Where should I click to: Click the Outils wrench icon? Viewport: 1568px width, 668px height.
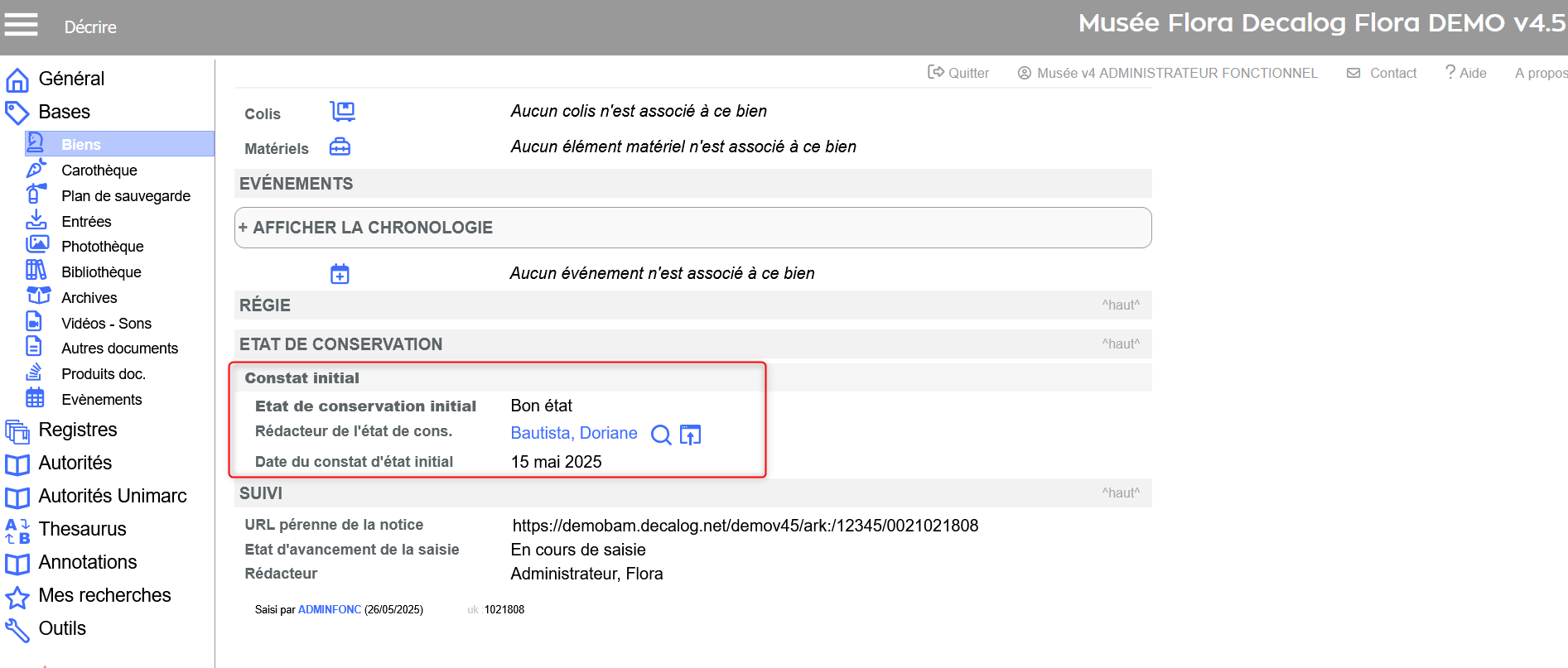(17, 630)
